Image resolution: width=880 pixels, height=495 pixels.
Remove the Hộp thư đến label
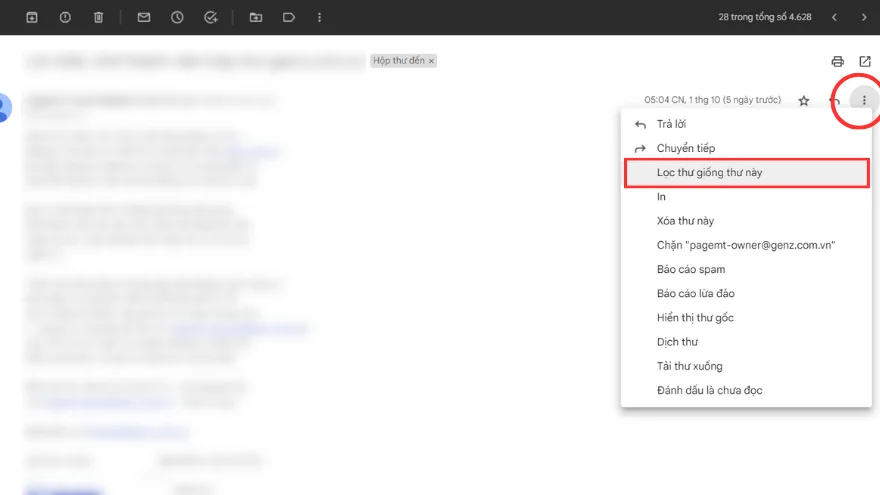coord(431,61)
